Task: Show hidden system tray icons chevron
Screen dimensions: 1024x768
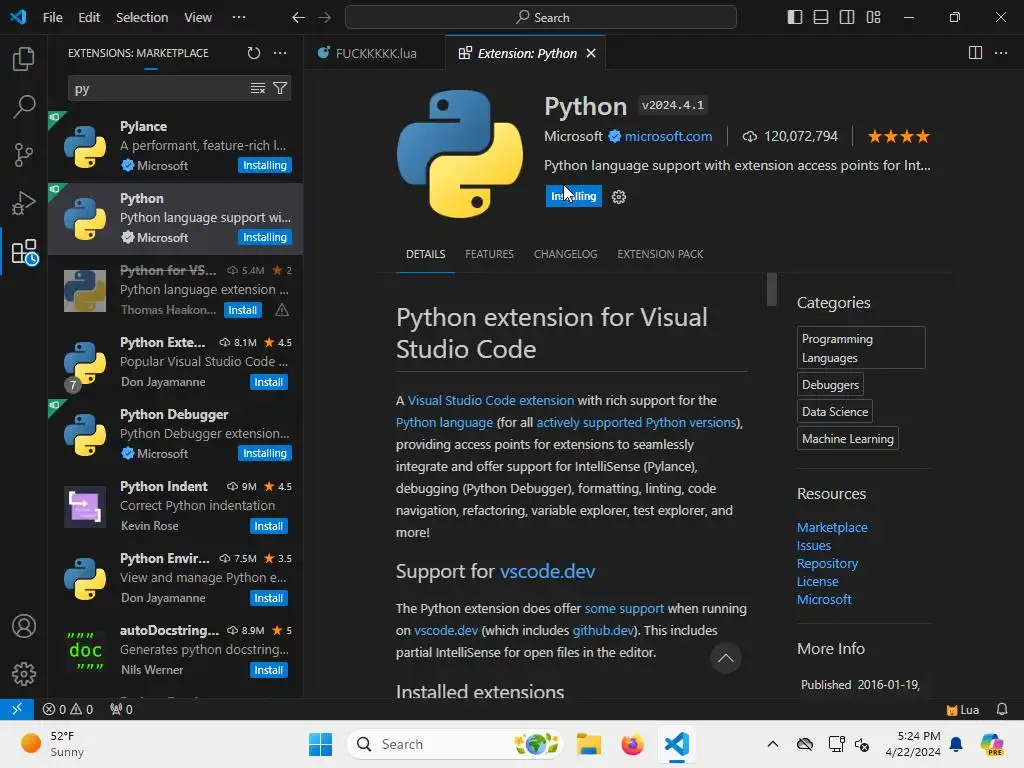Action: (x=772, y=744)
